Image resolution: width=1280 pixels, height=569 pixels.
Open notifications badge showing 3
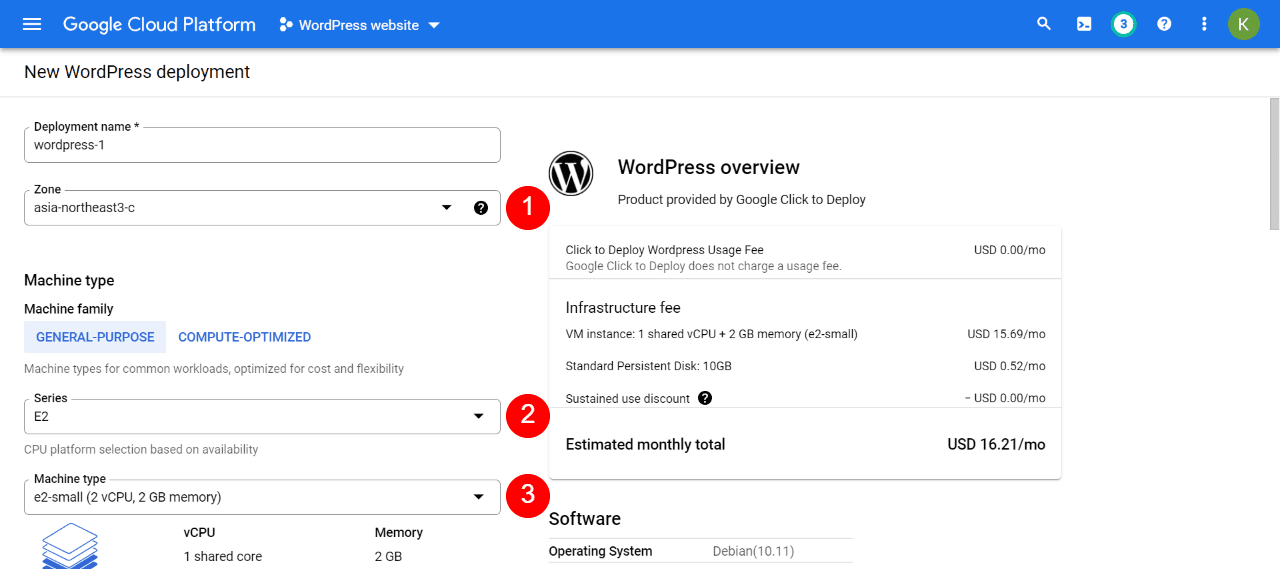click(x=1124, y=24)
